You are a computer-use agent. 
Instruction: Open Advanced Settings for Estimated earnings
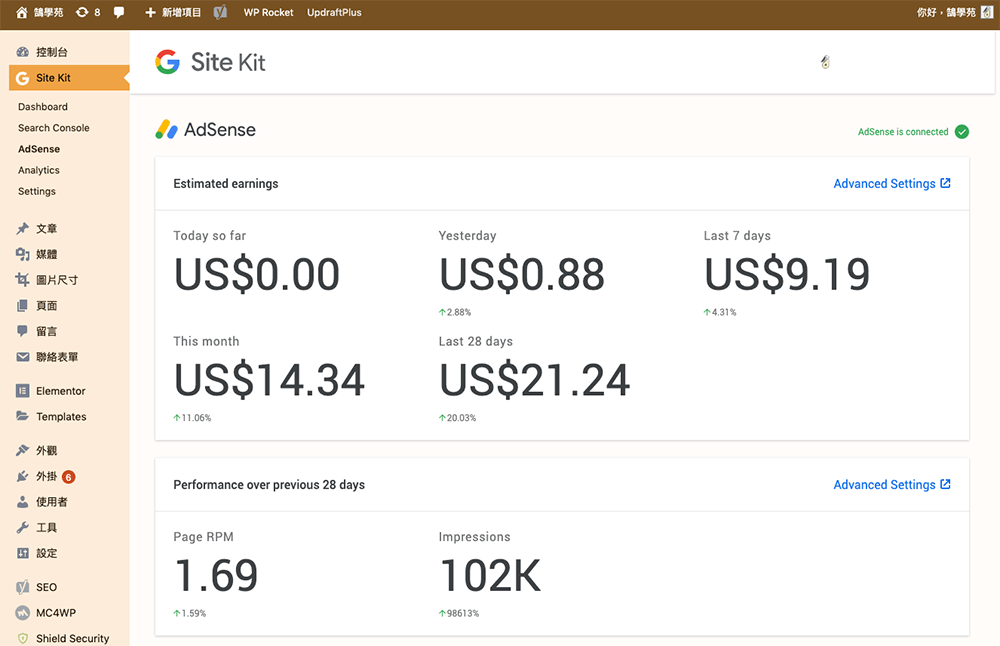pos(892,184)
